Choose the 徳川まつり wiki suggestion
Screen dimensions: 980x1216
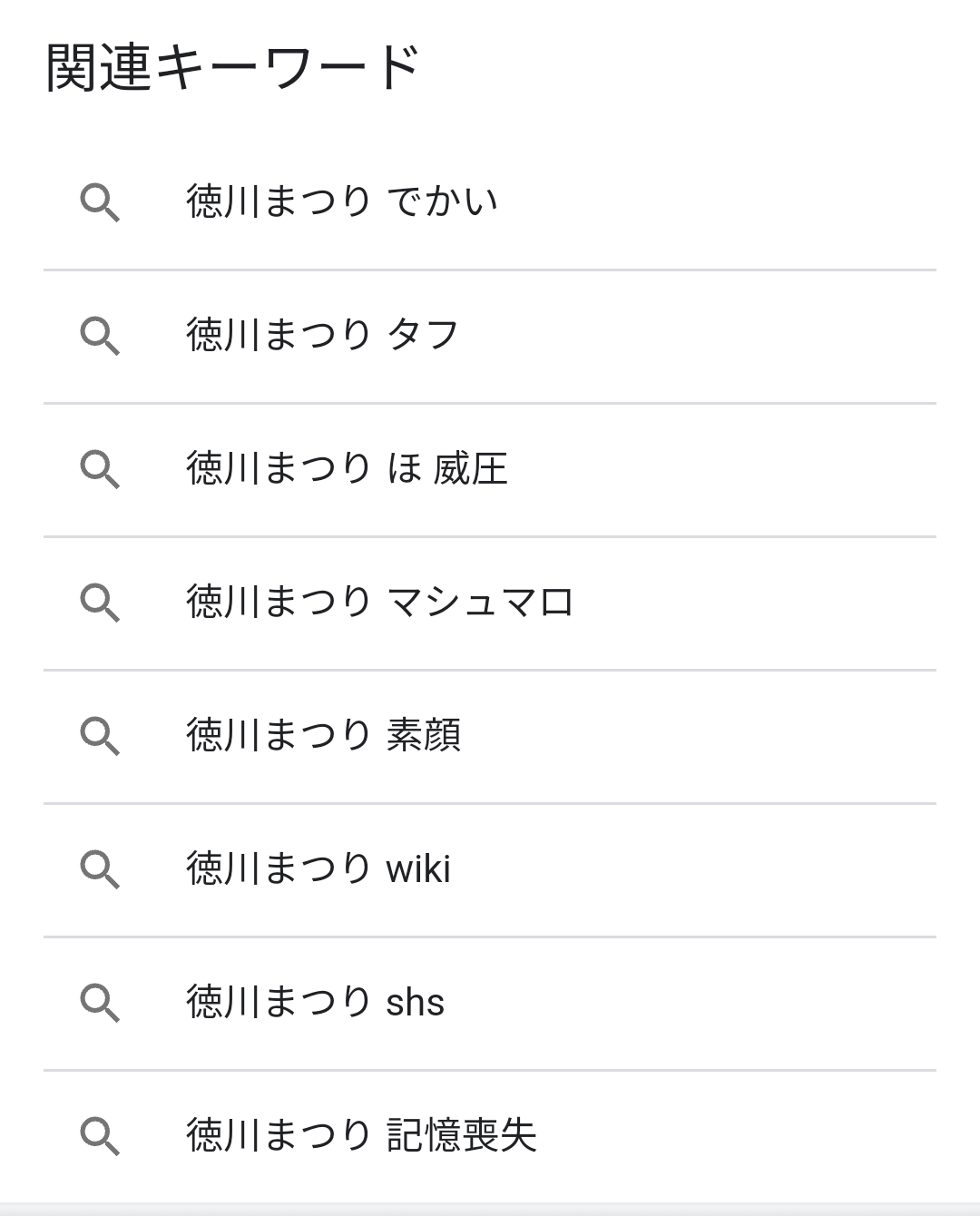pos(318,868)
